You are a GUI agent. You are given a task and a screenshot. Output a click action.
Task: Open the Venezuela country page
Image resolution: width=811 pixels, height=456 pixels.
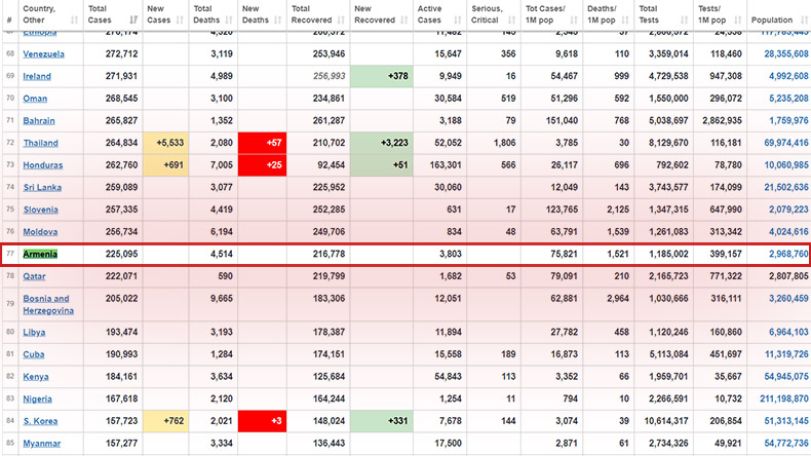pyautogui.click(x=43, y=54)
